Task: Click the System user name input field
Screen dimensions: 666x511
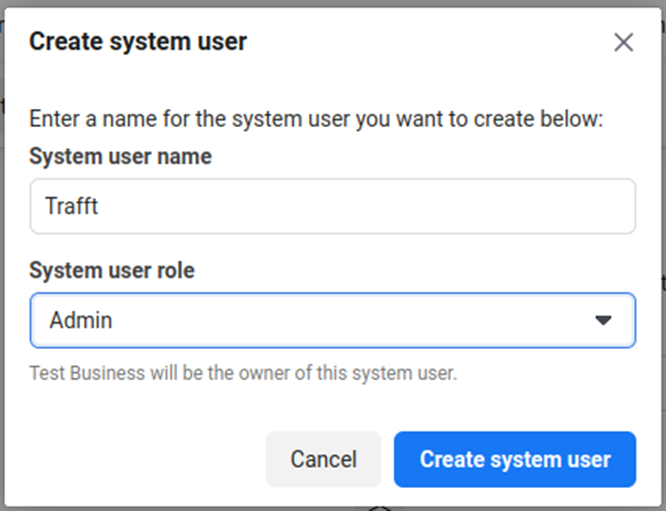Action: (x=332, y=206)
